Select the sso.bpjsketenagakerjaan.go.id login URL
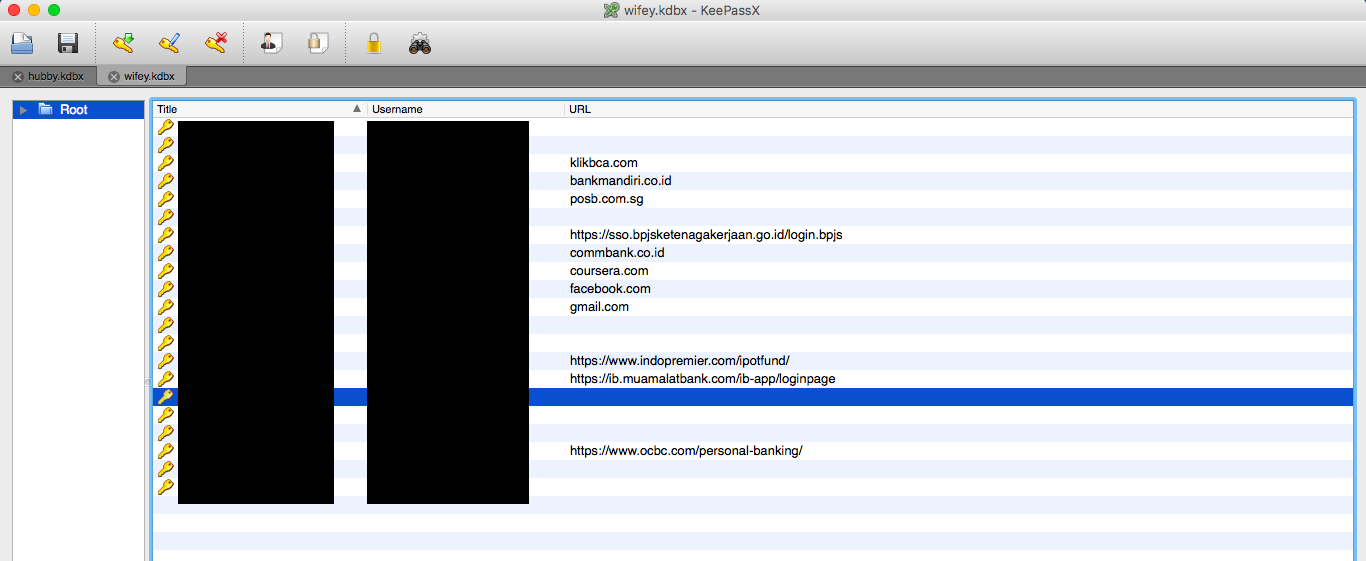The width and height of the screenshot is (1366, 561). [707, 235]
